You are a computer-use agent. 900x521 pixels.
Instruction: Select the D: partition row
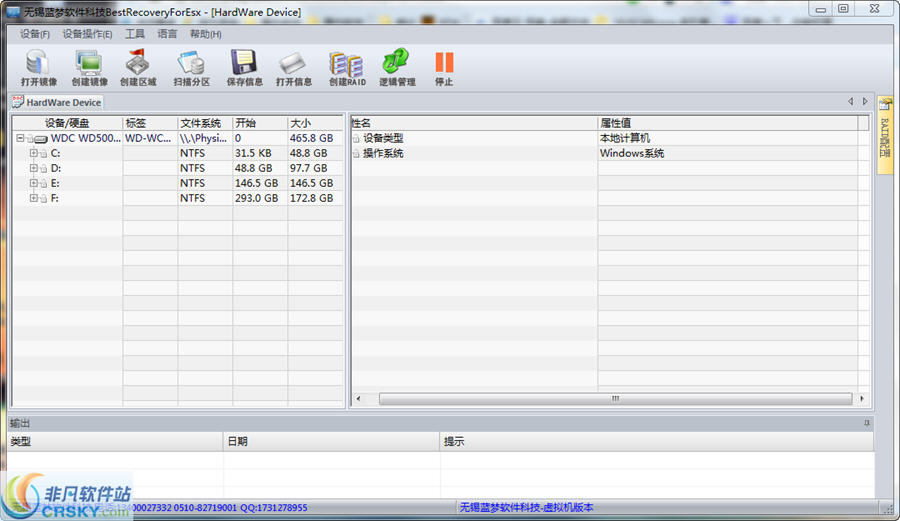(x=178, y=168)
